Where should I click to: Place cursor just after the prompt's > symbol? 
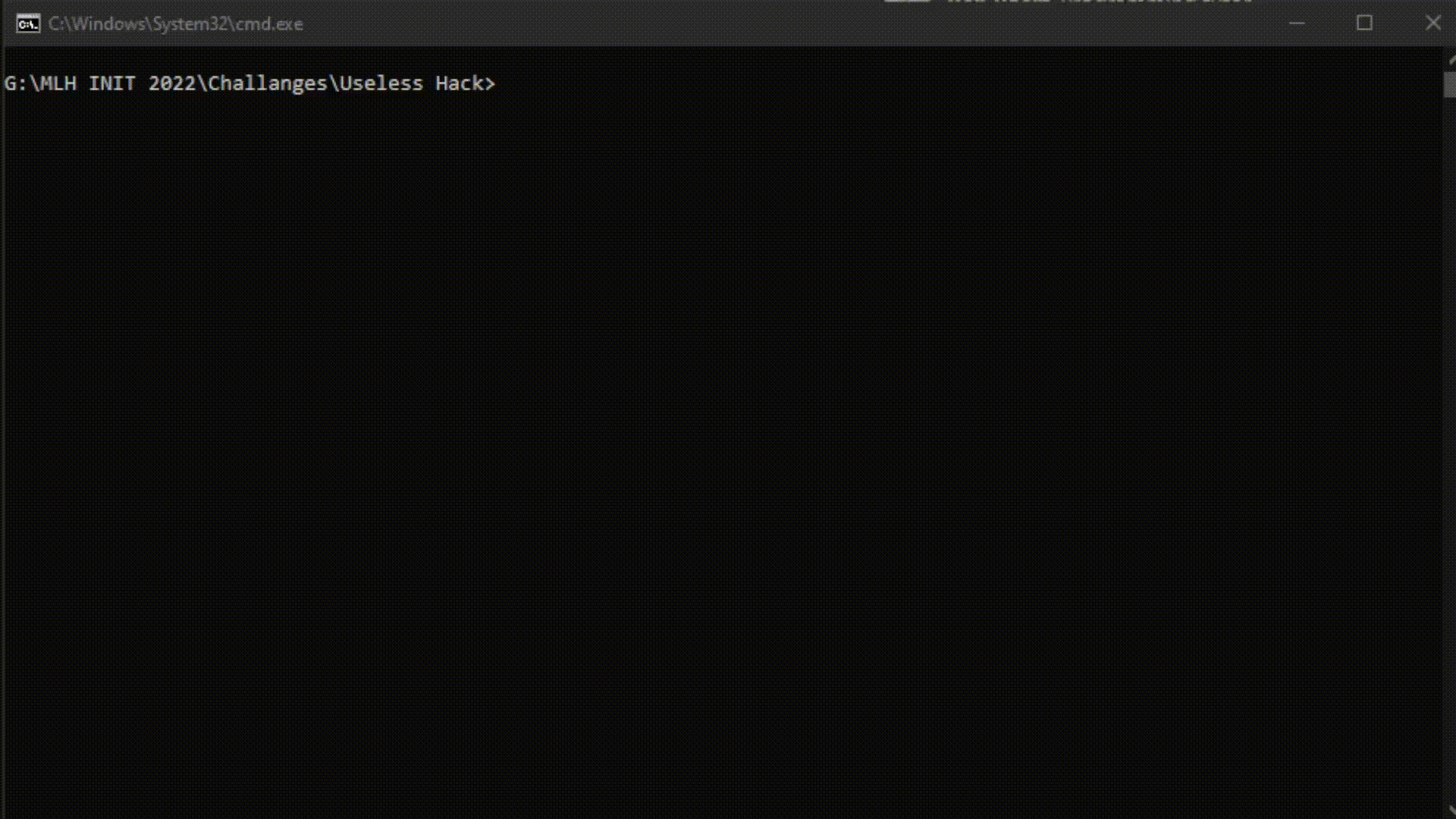pyautogui.click(x=501, y=83)
